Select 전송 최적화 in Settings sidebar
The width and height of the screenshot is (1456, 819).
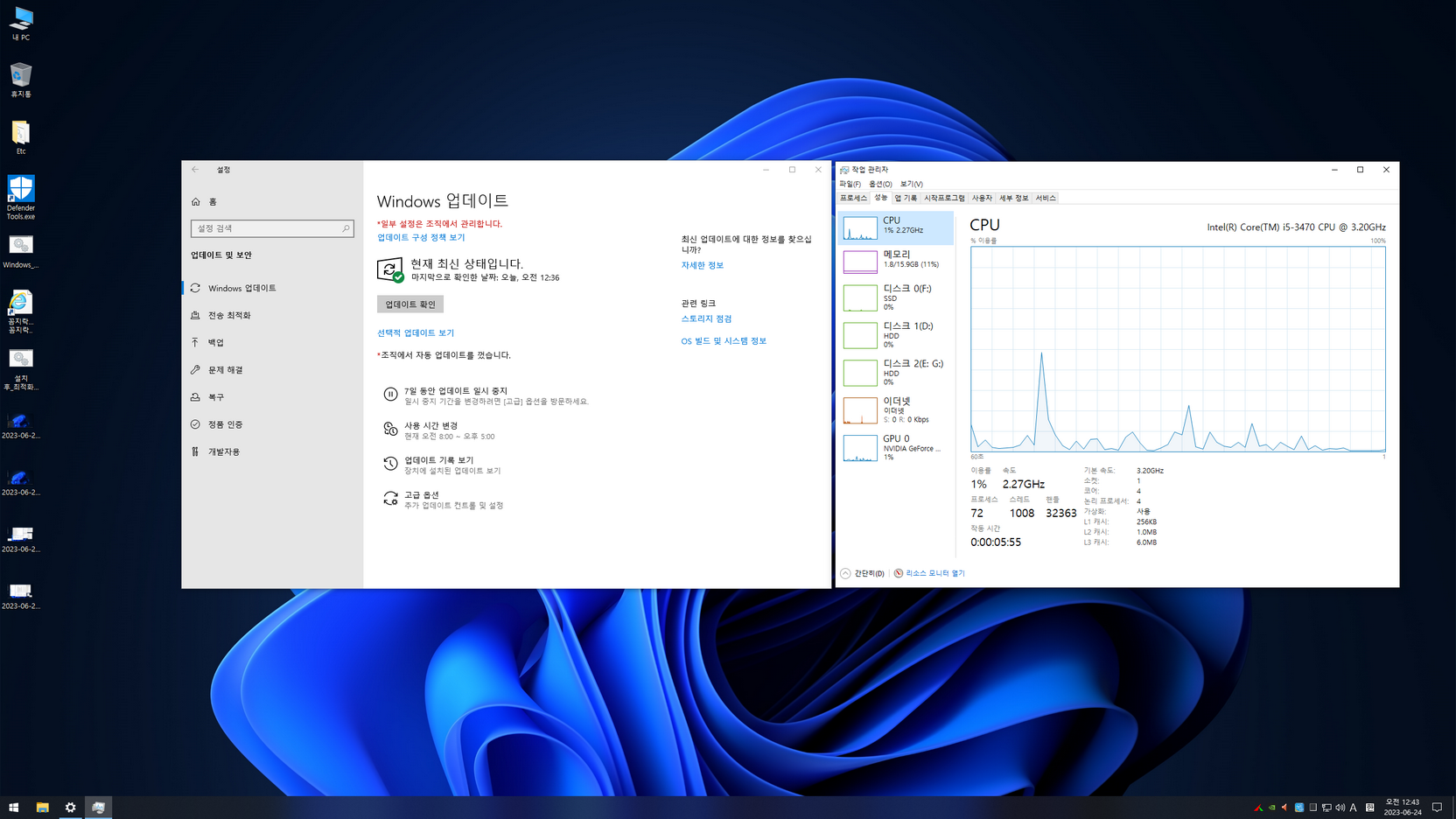tap(271, 315)
